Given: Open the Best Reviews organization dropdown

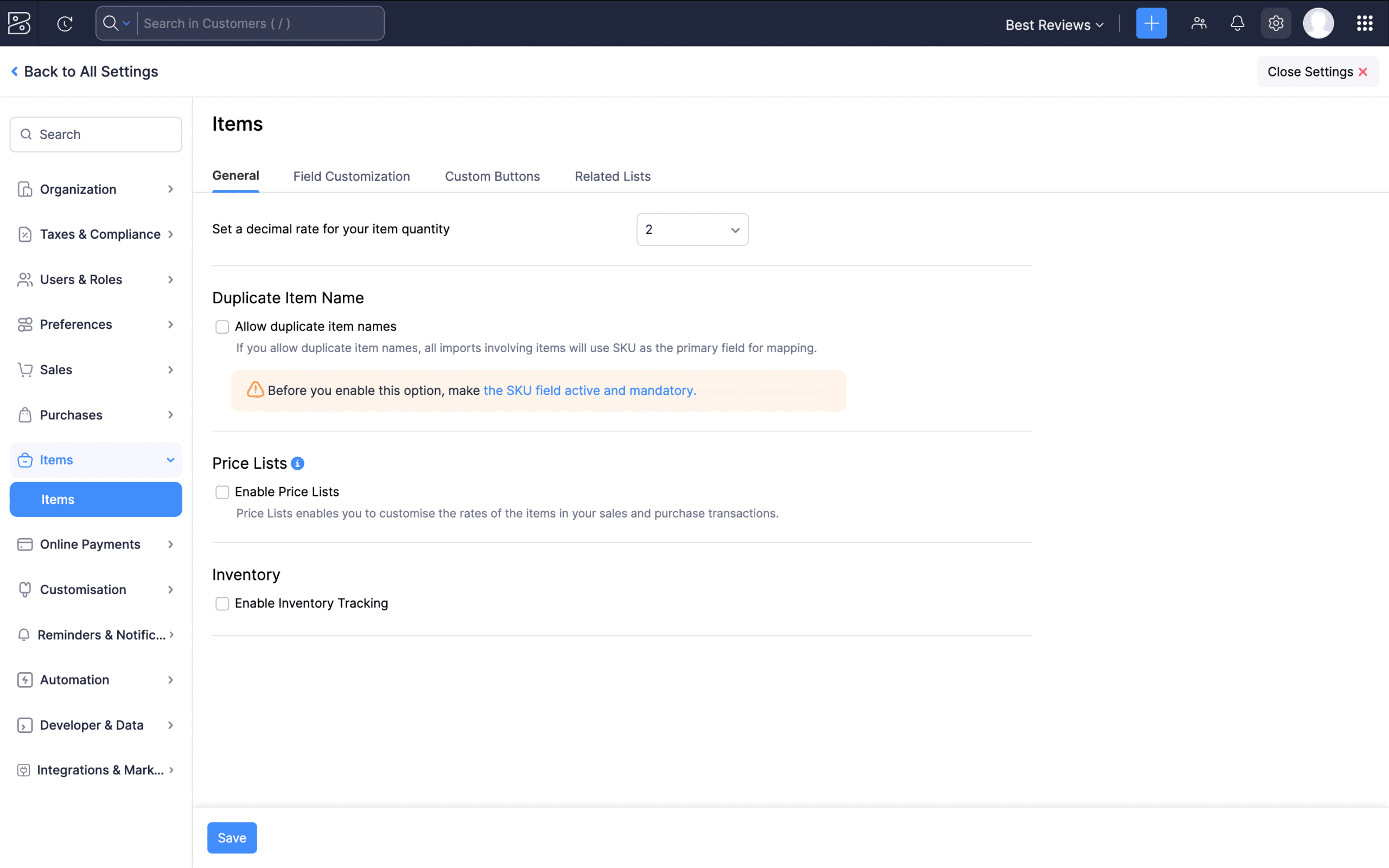Looking at the screenshot, I should 1053,24.
